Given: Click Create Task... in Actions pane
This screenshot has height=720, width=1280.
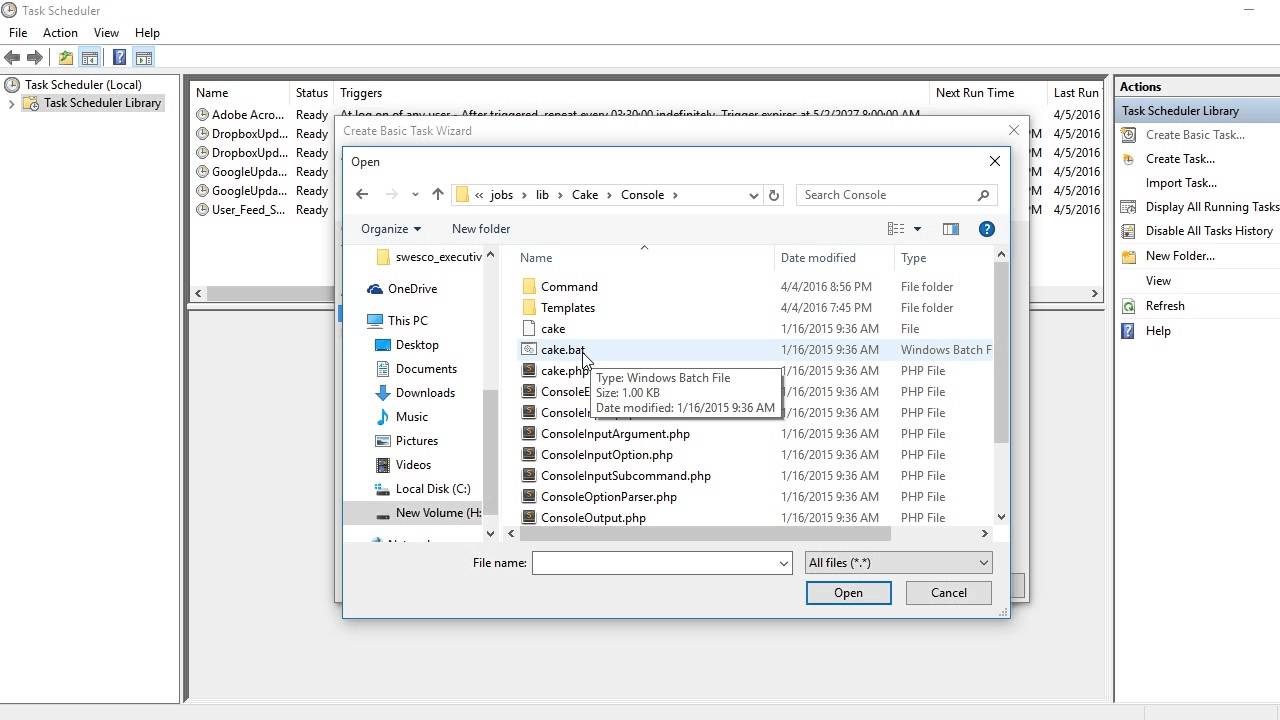Looking at the screenshot, I should tap(1180, 159).
